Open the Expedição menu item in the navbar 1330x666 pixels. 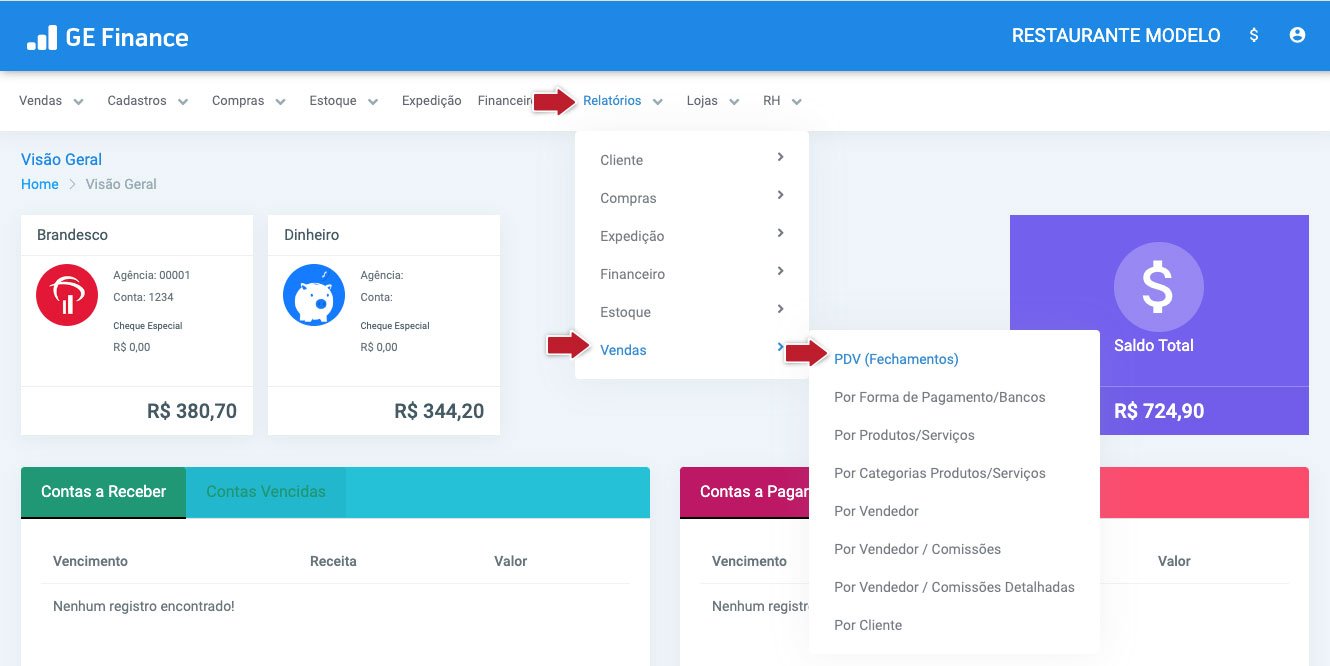431,101
